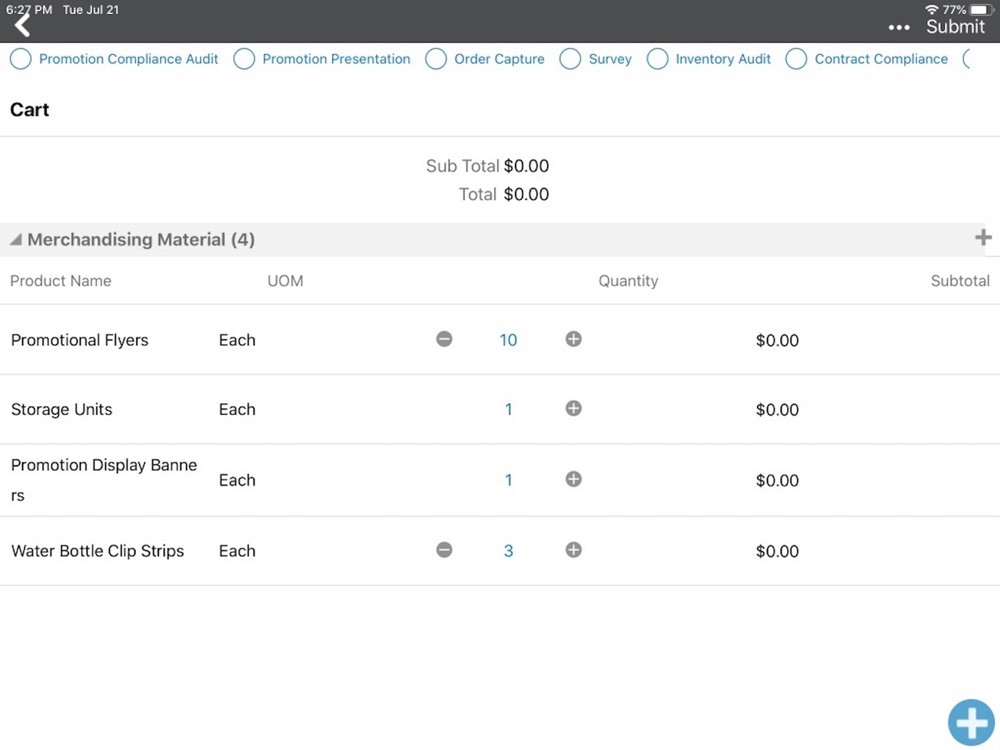Select the Promotion Presentation radio circle
Screen dimensions: 1000x750
pos(244,59)
